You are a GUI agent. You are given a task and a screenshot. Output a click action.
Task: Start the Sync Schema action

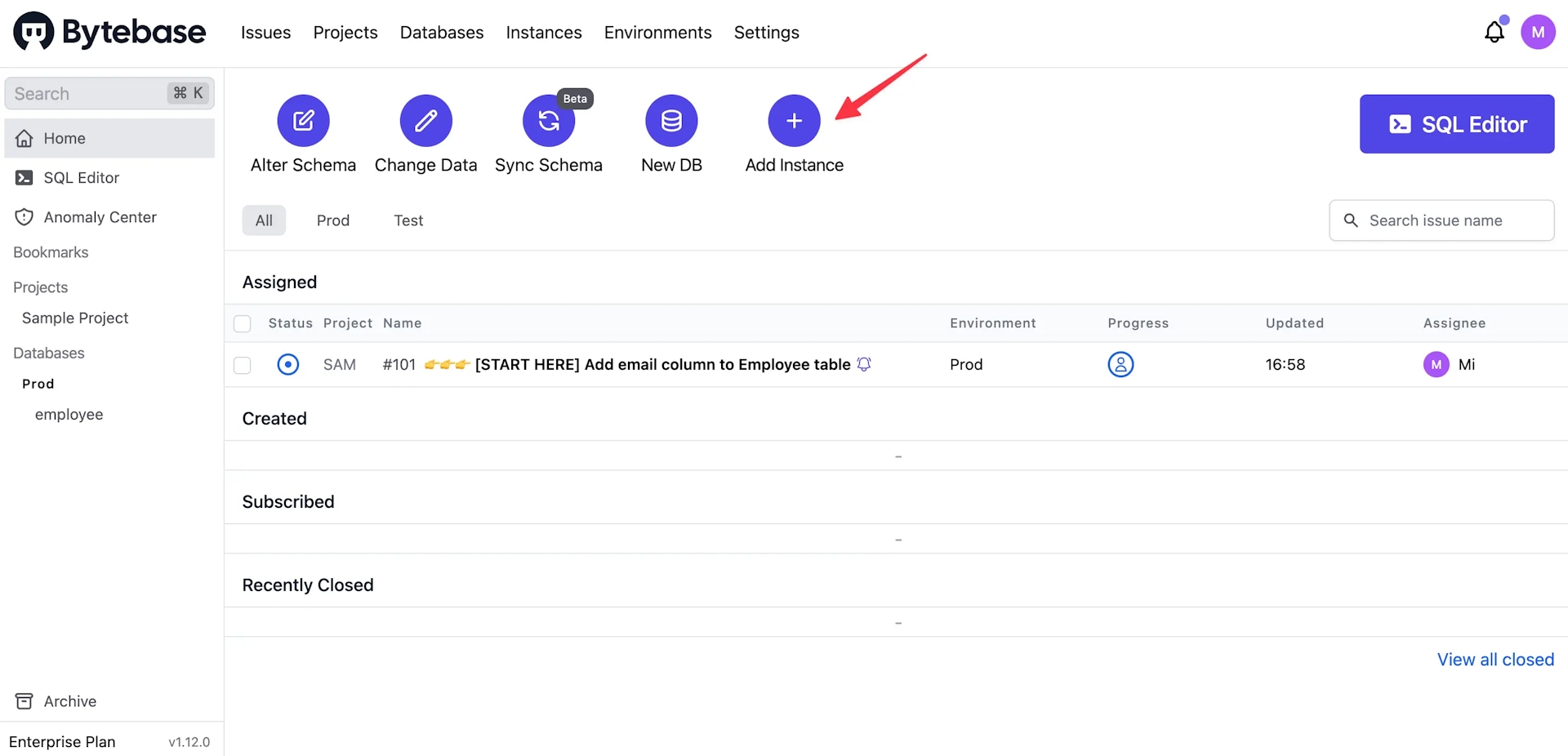tap(549, 121)
